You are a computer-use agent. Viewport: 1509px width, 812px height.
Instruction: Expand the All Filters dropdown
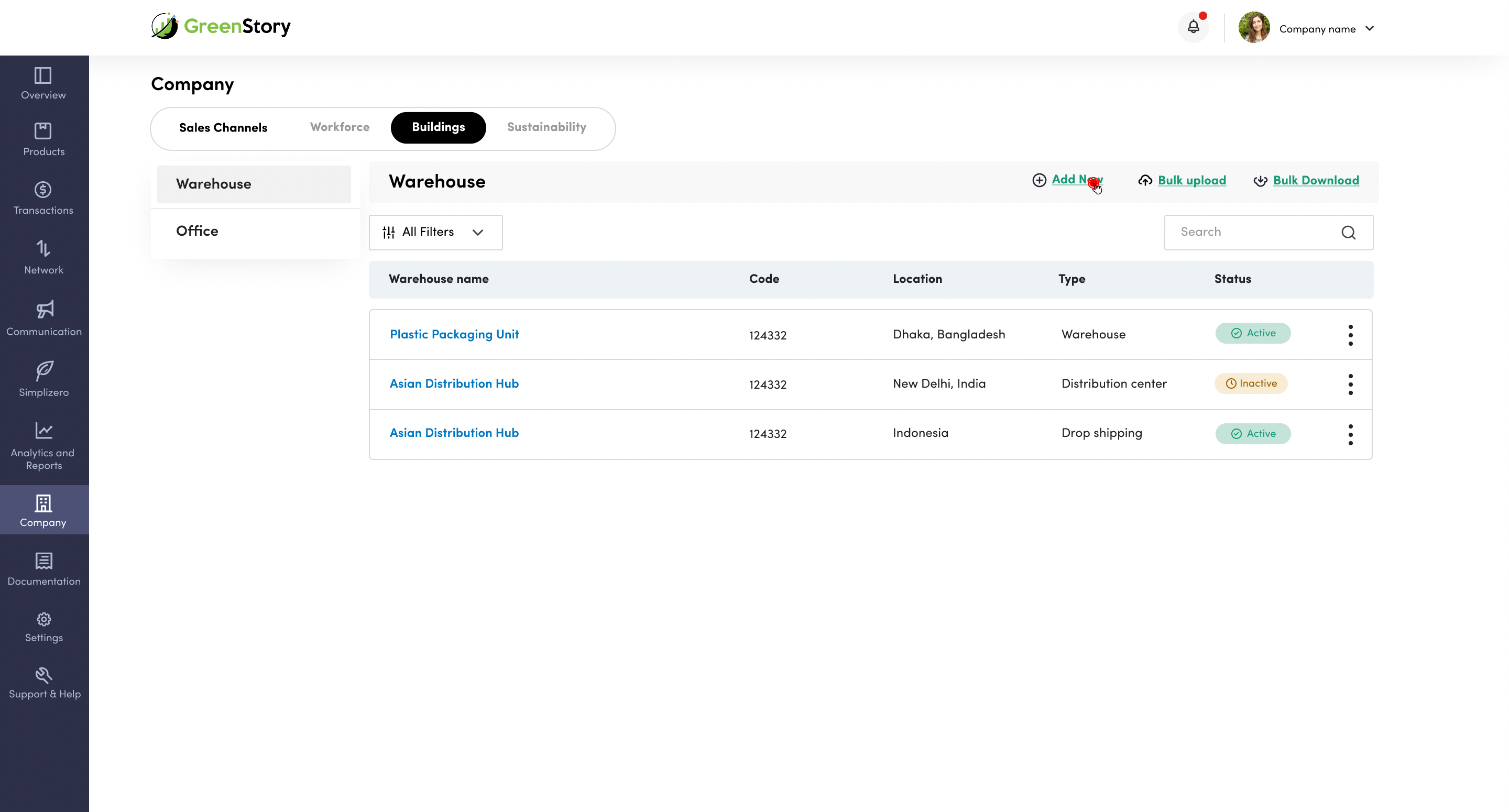click(435, 233)
